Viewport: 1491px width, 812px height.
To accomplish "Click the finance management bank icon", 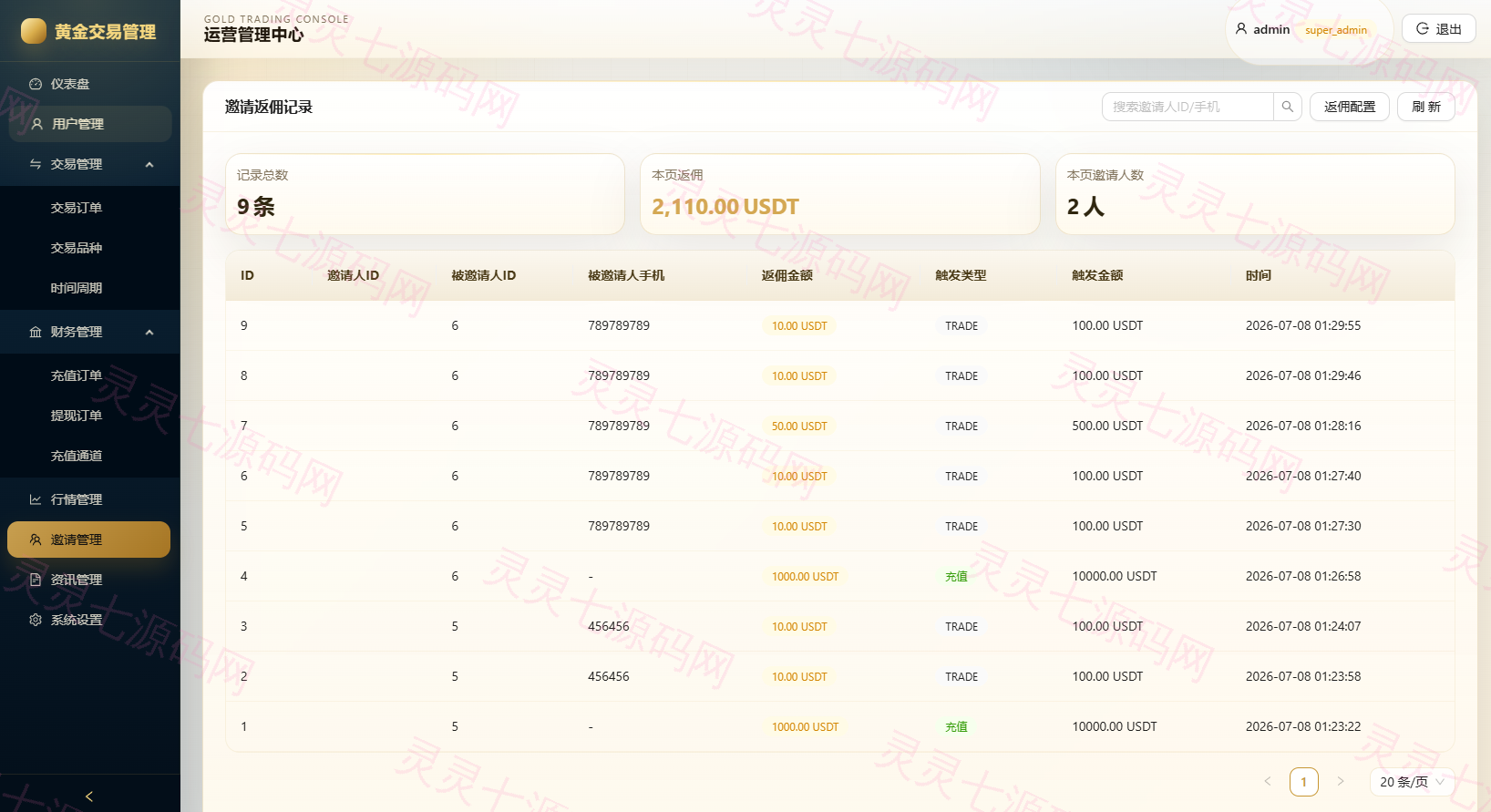I will click(x=36, y=332).
